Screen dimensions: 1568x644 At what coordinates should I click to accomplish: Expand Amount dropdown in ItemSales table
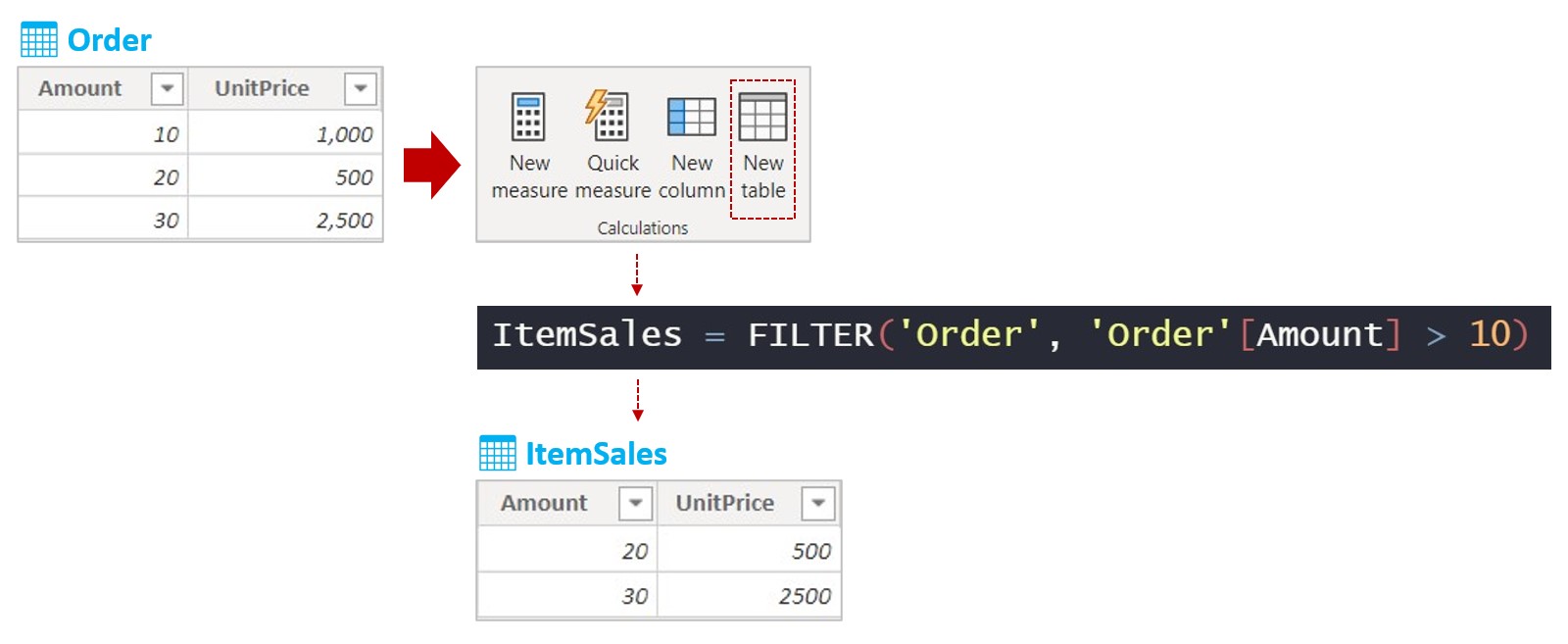[635, 503]
